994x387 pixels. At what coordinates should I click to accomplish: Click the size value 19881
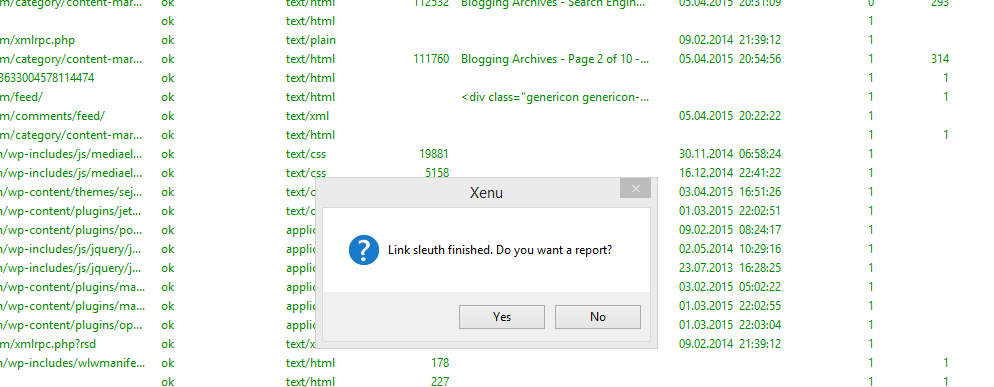(x=434, y=154)
